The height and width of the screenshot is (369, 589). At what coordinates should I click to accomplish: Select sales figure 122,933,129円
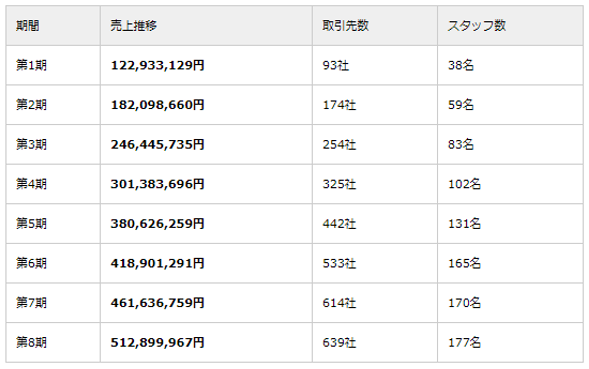(157, 65)
